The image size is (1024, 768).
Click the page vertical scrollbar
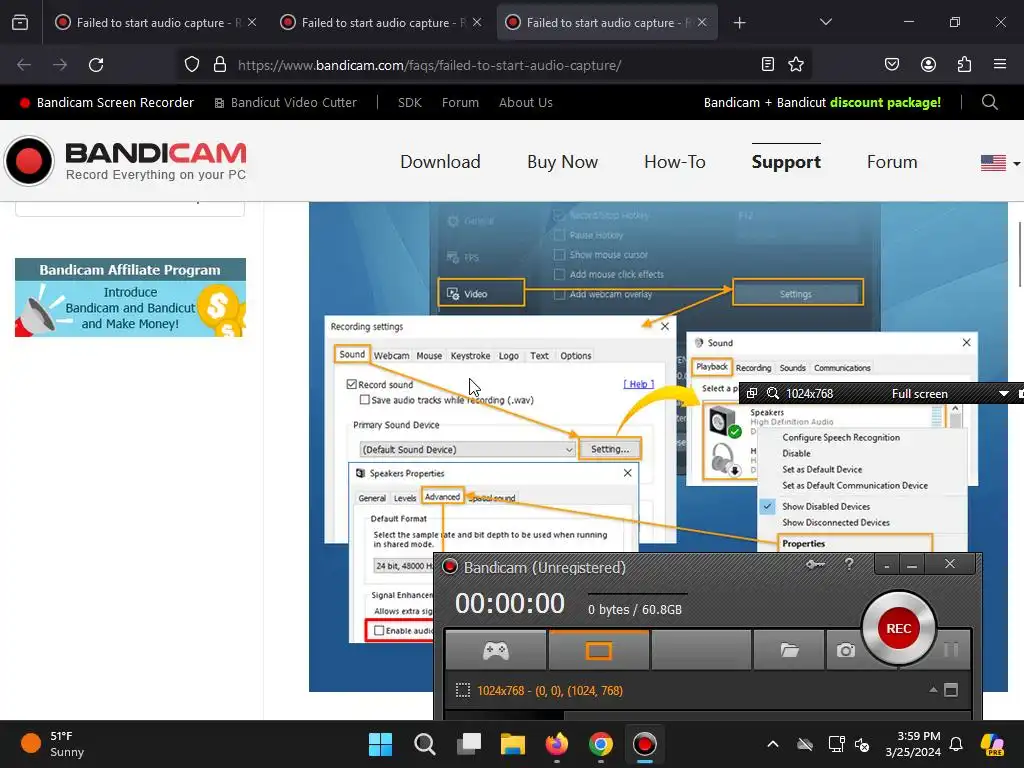point(1020,255)
